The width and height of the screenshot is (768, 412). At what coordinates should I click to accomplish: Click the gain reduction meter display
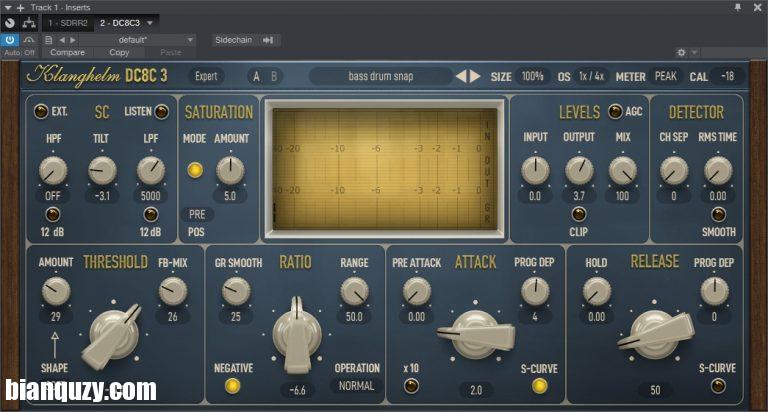pyautogui.click(x=384, y=170)
